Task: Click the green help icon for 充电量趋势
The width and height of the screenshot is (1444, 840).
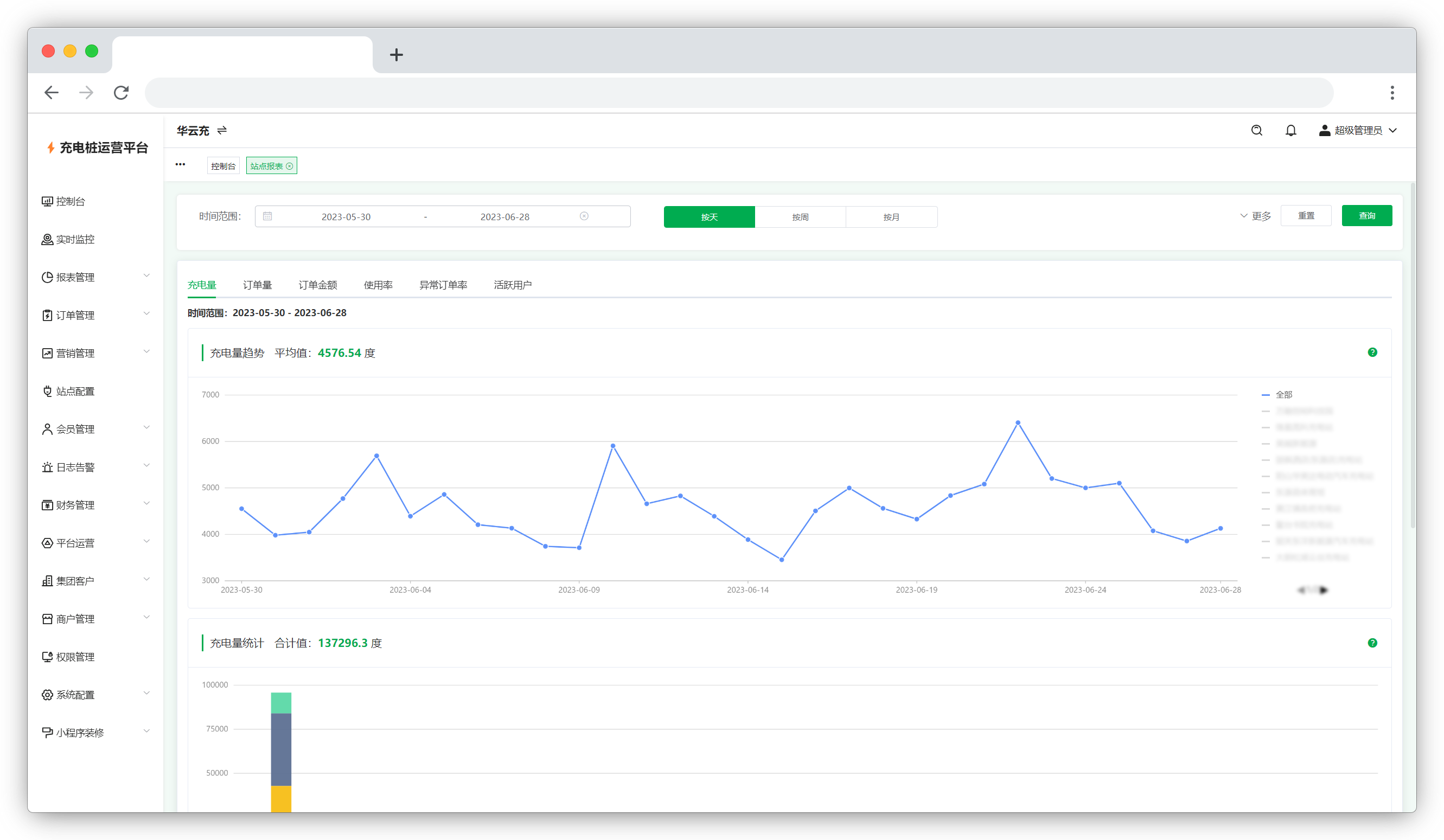Action: coord(1372,352)
